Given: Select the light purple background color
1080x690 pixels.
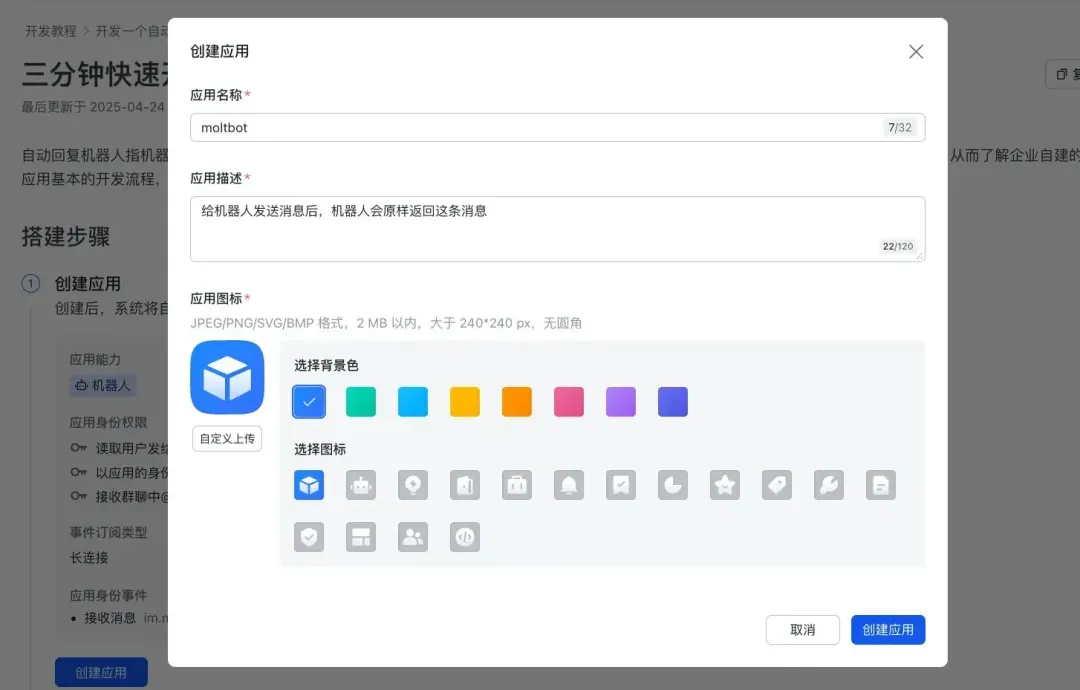Looking at the screenshot, I should [x=621, y=402].
